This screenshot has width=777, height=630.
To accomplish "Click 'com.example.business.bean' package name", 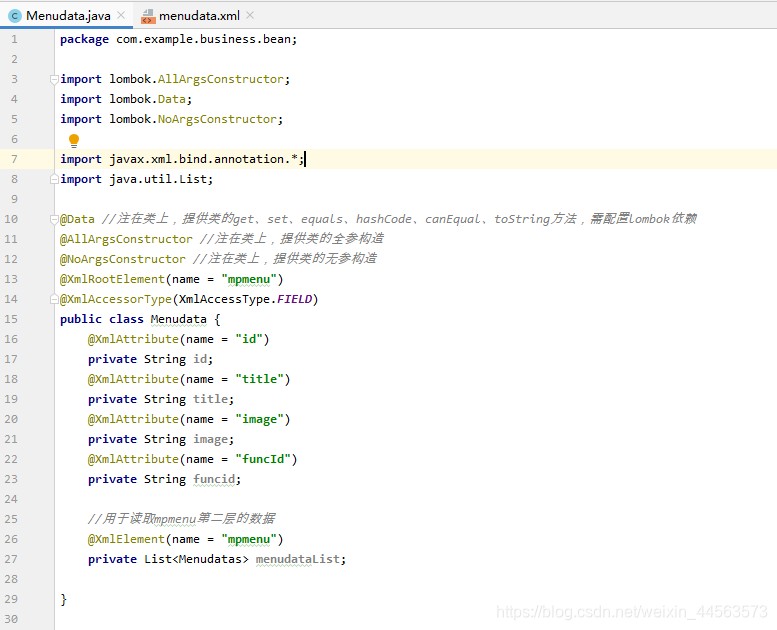I will tap(203, 40).
